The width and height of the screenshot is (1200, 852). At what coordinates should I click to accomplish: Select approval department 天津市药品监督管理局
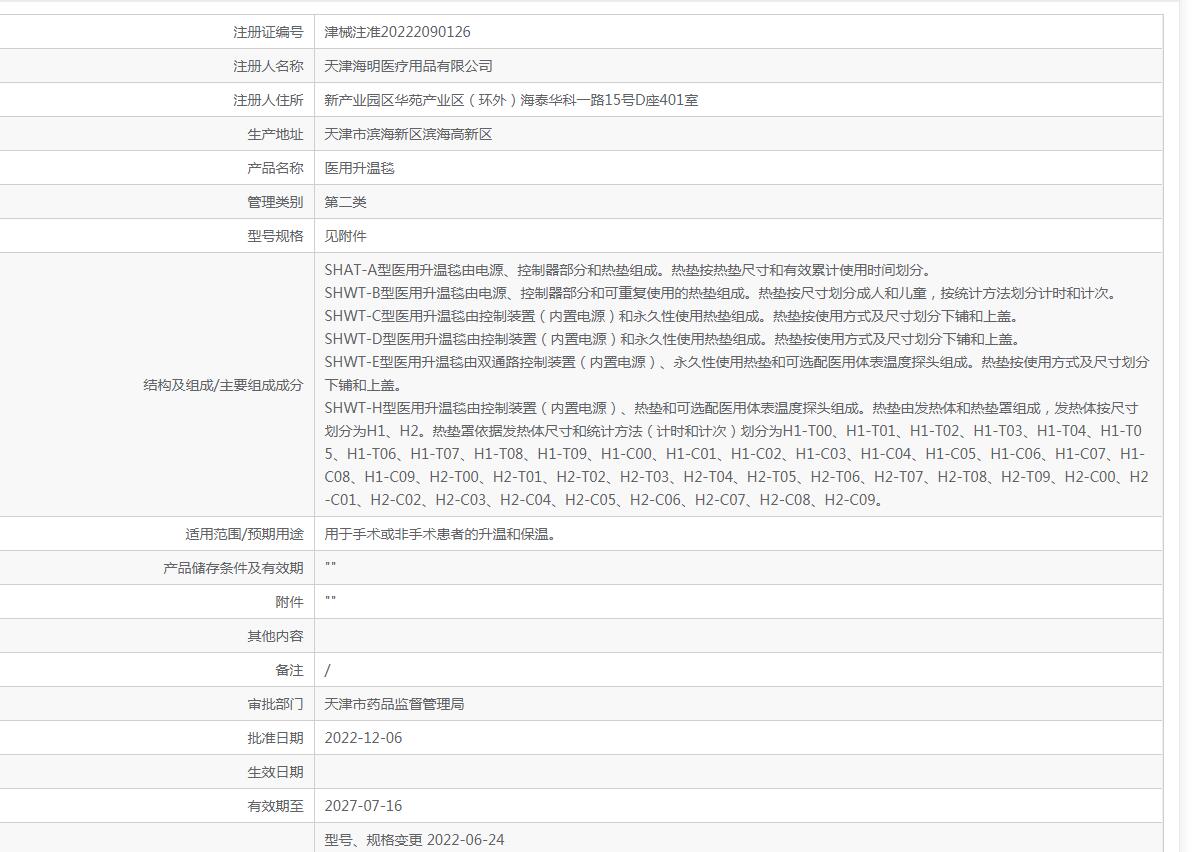click(395, 704)
